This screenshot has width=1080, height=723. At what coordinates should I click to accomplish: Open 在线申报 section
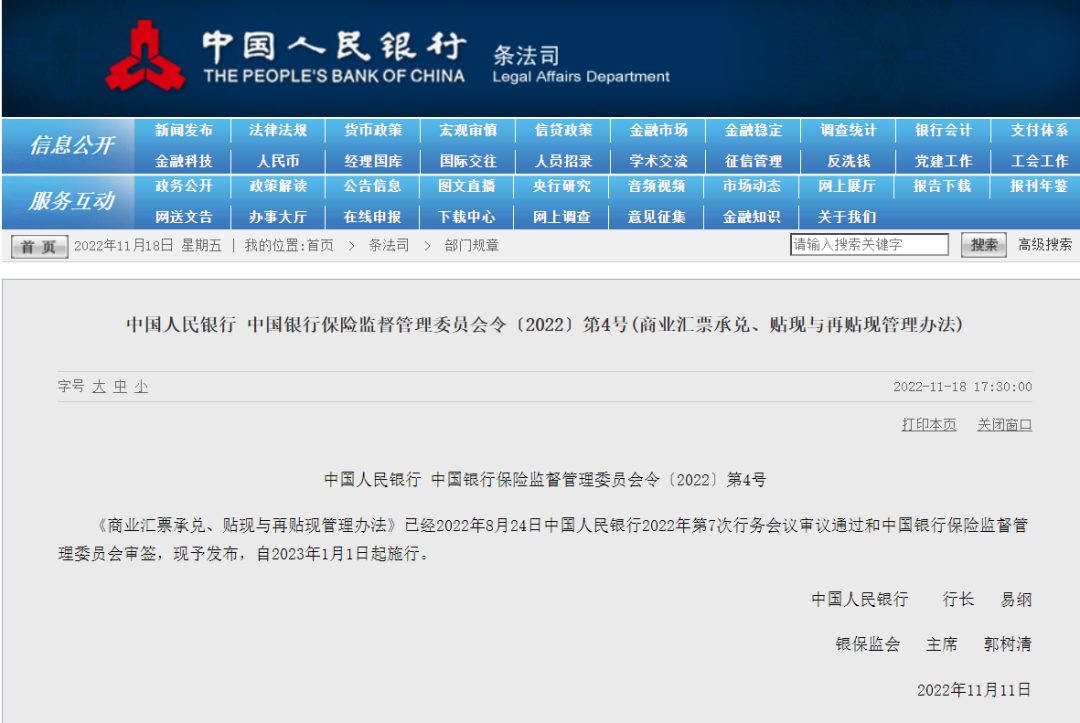(372, 217)
